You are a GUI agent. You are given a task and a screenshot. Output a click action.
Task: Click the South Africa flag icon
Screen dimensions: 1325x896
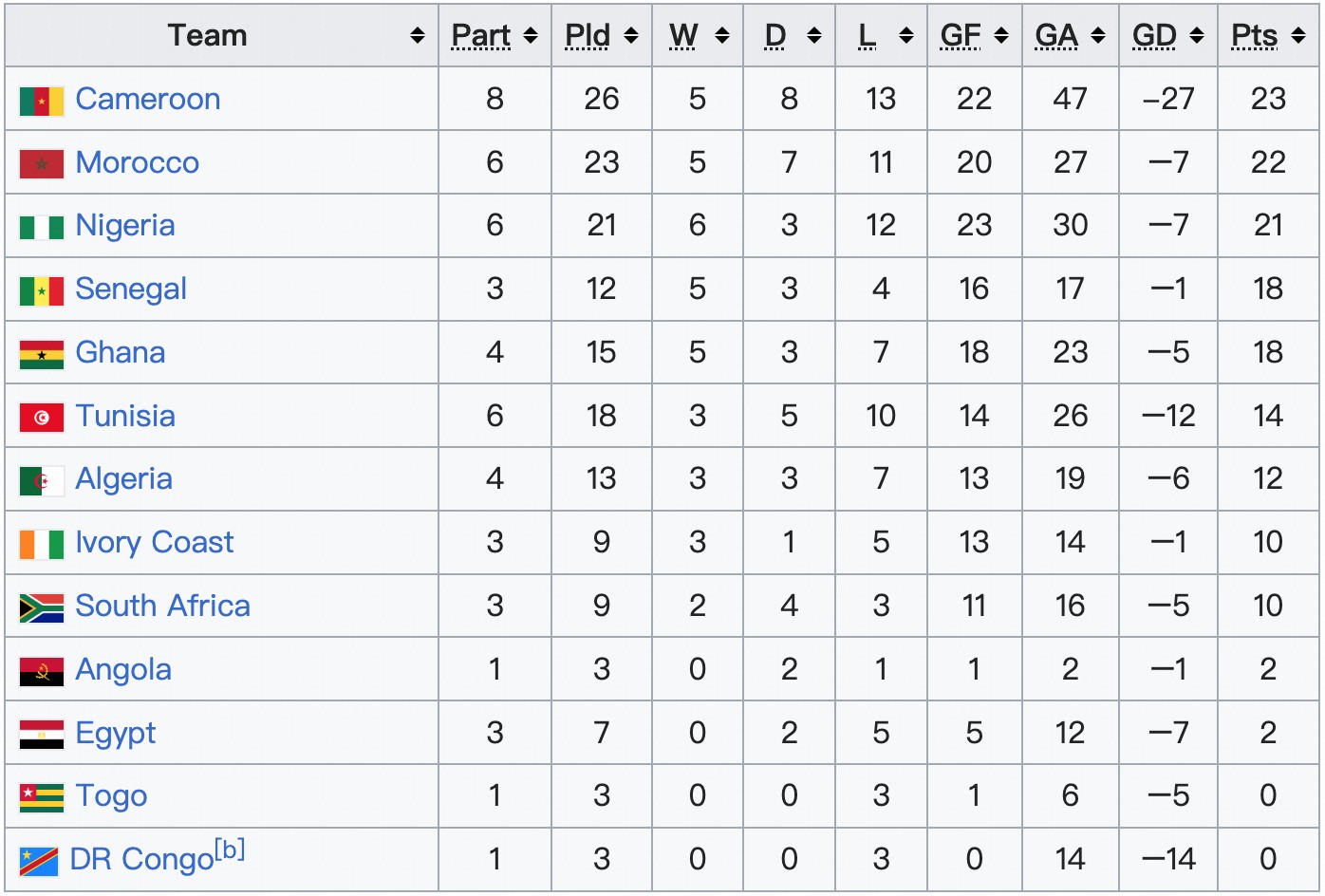[42, 607]
